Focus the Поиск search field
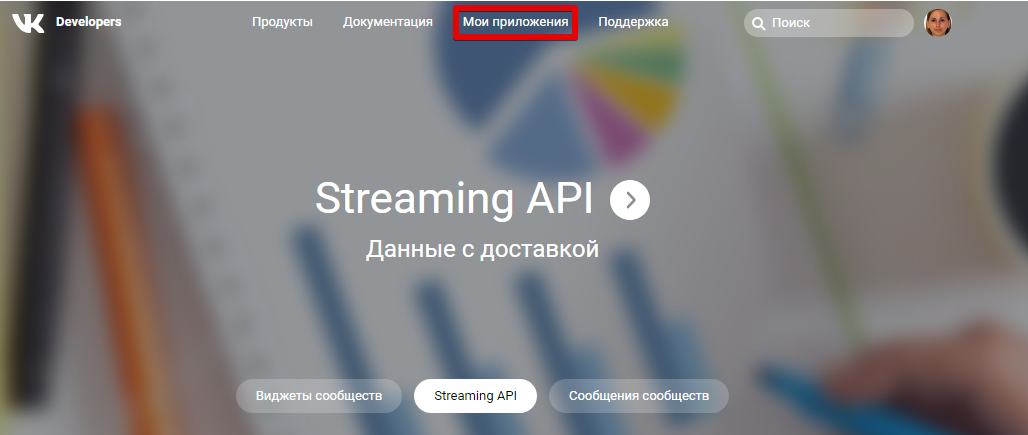Screen dimensions: 1028x435 [x=829, y=23]
